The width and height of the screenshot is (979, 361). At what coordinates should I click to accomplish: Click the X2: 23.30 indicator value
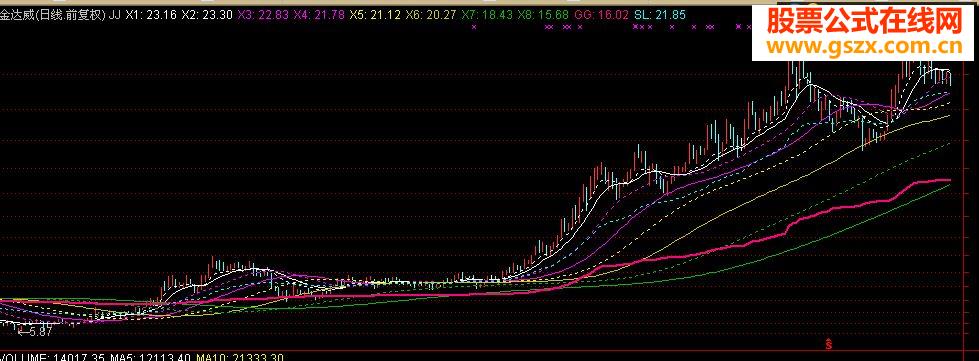click(x=207, y=15)
